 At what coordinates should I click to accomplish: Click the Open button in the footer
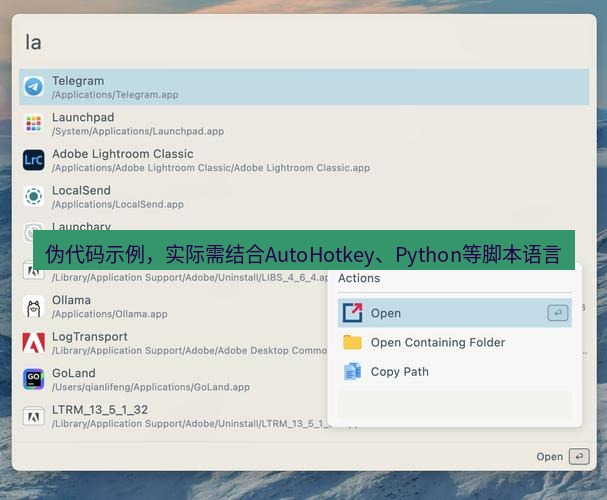coord(563,456)
